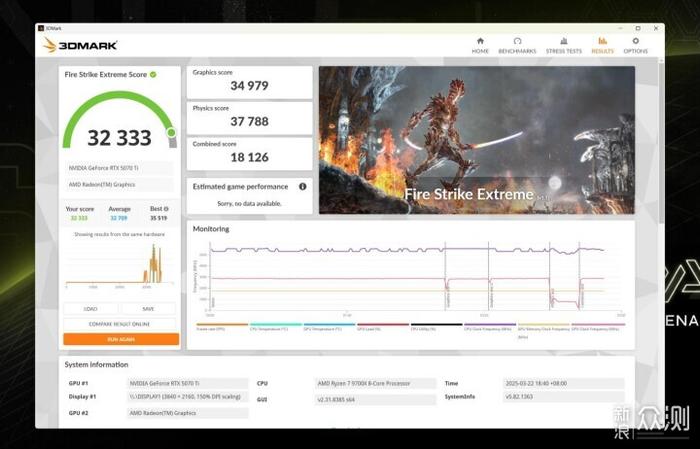The width and height of the screenshot is (700, 449).
Task: Click the orange RUN AGAIN button
Action: (121, 339)
